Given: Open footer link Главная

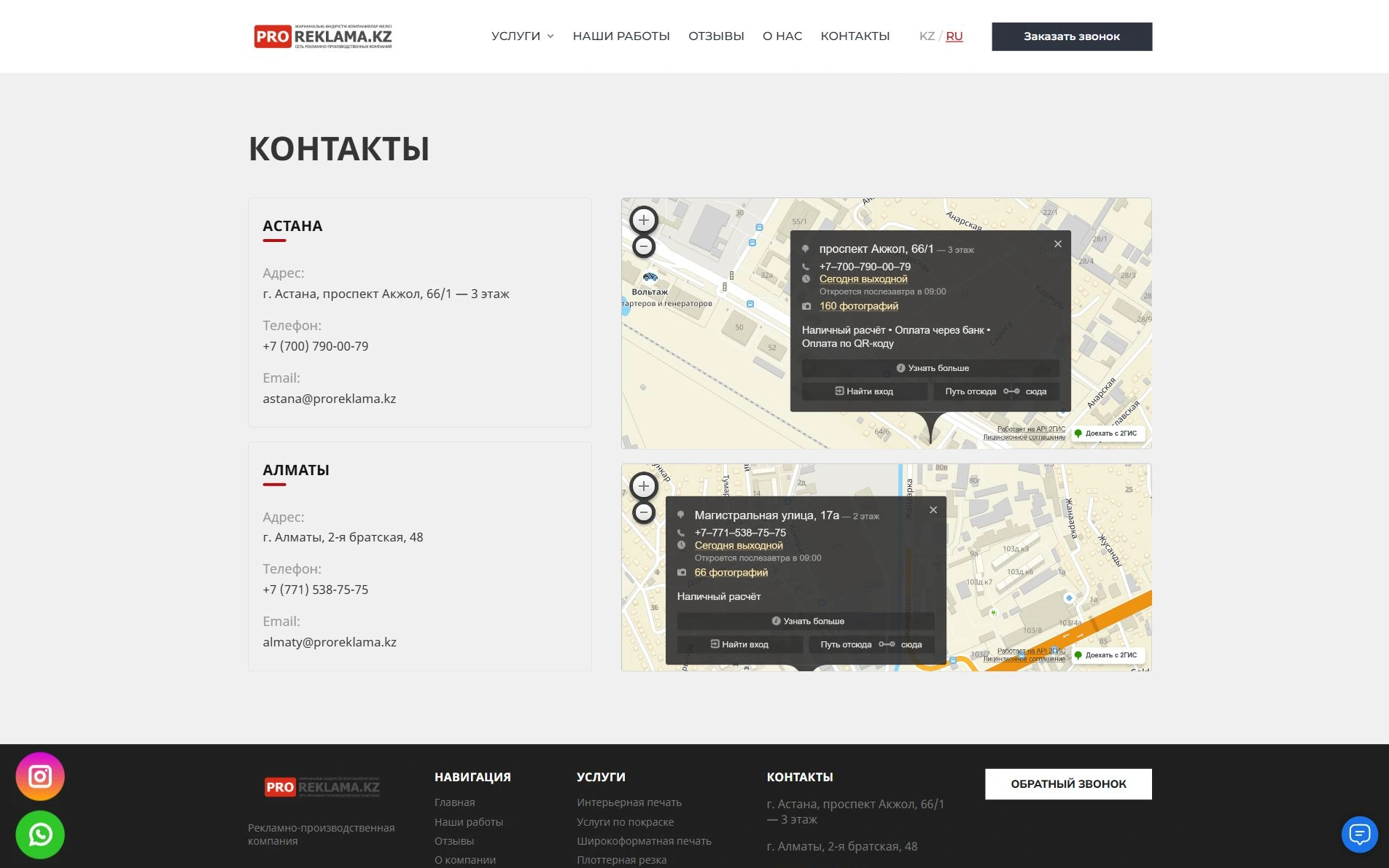Looking at the screenshot, I should point(454,802).
